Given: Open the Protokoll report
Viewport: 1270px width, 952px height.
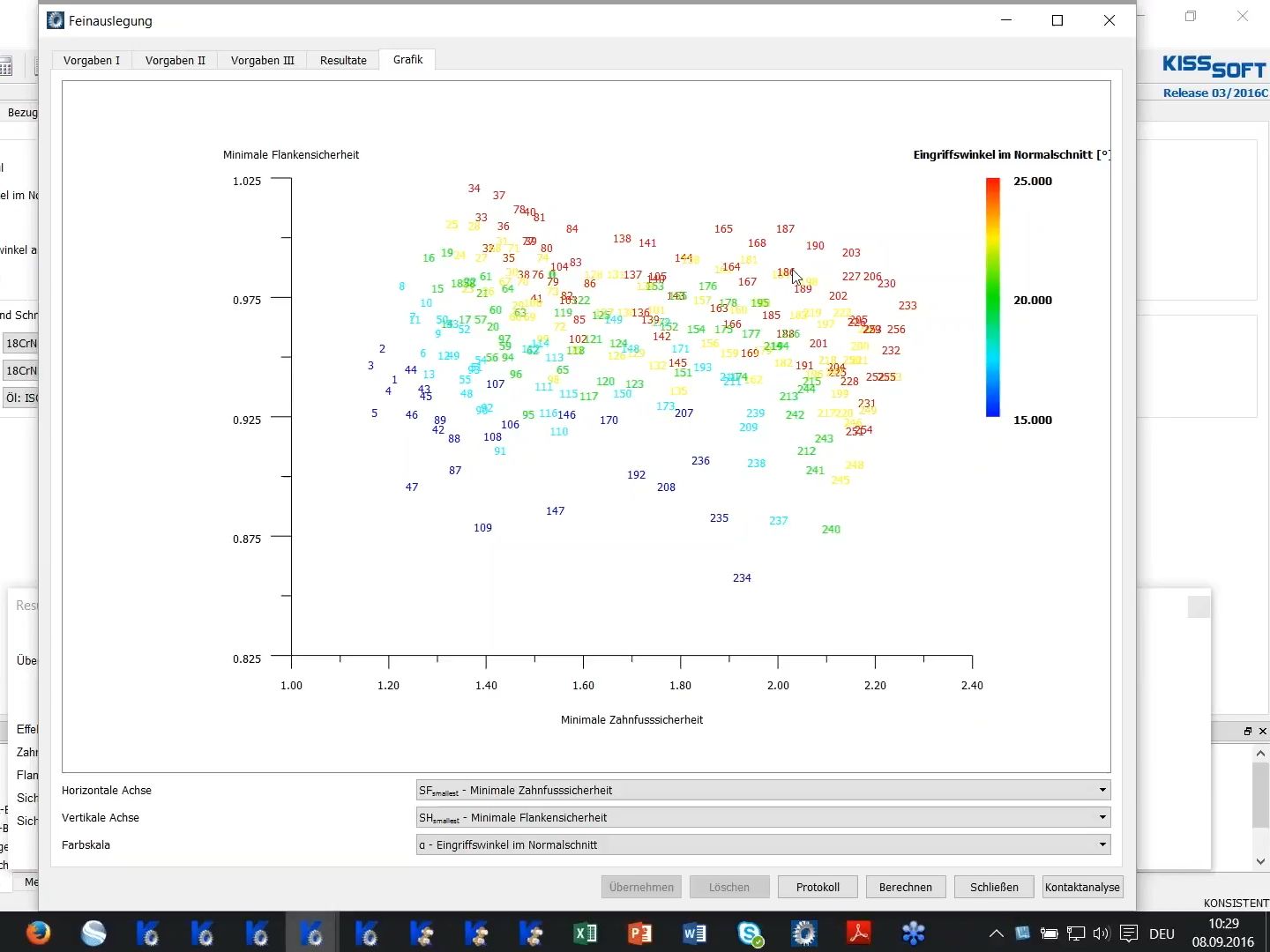Looking at the screenshot, I should [818, 887].
